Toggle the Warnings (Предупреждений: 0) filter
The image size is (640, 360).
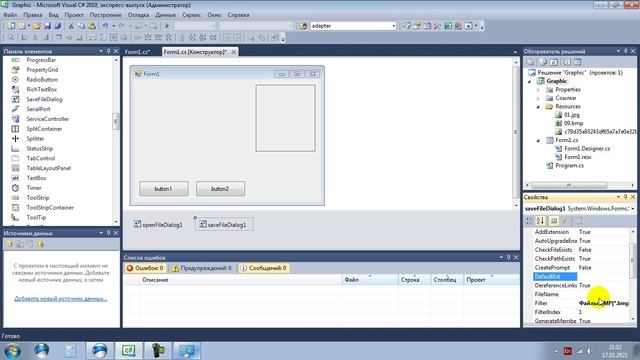click(202, 268)
